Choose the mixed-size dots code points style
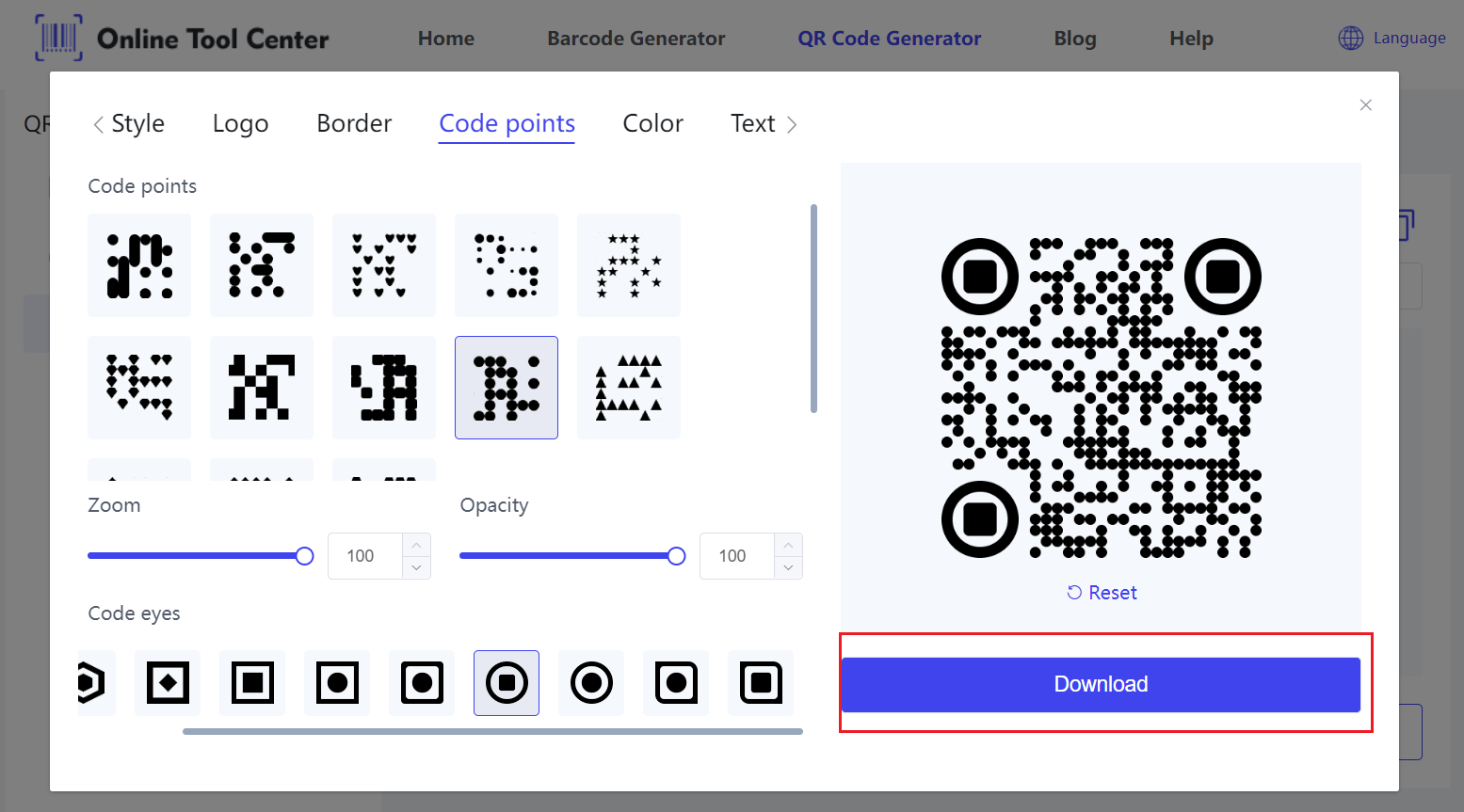The image size is (1464, 812). (507, 265)
